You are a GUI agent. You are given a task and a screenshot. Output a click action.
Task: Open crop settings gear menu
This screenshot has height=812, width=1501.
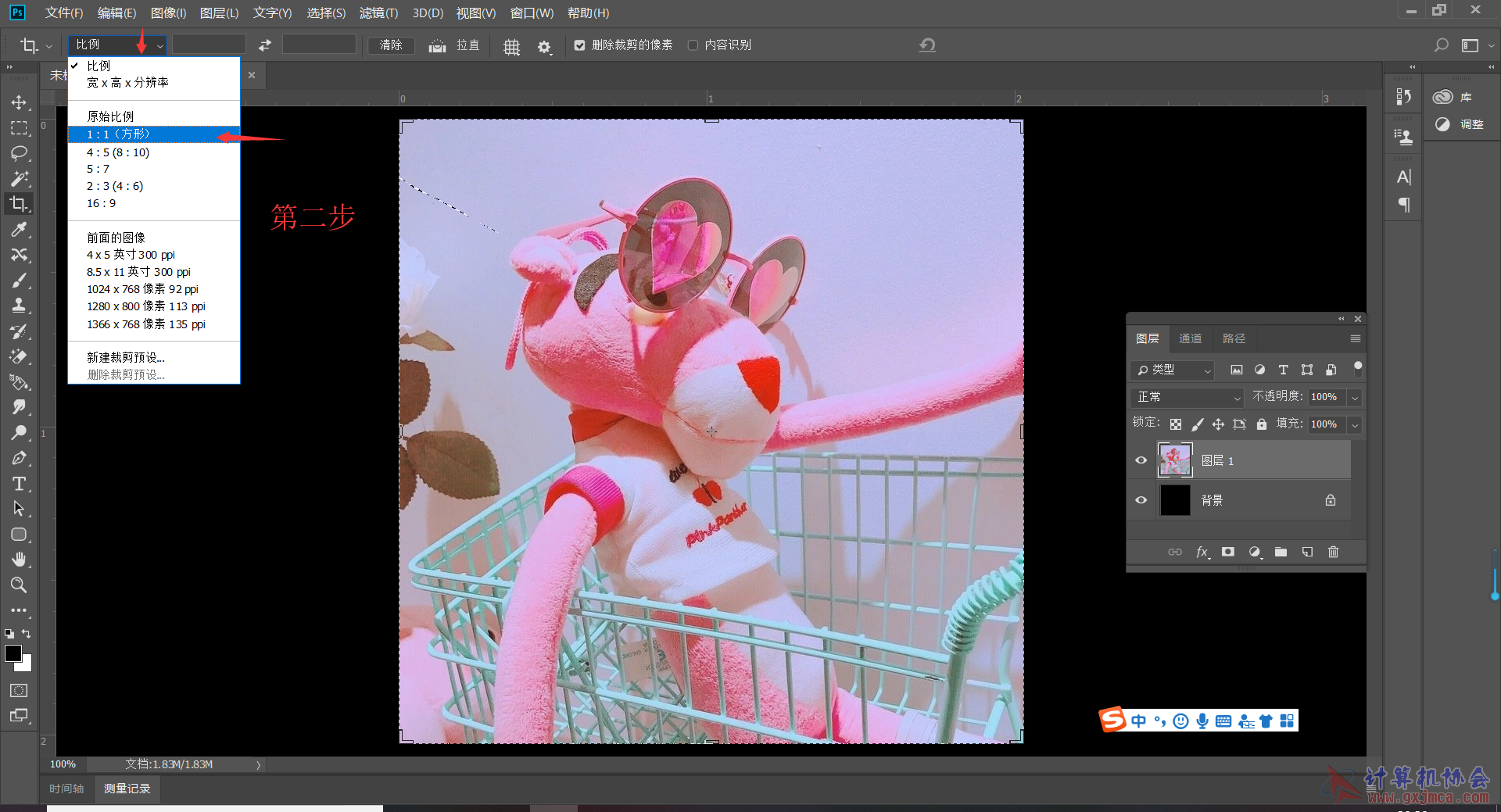pos(545,47)
